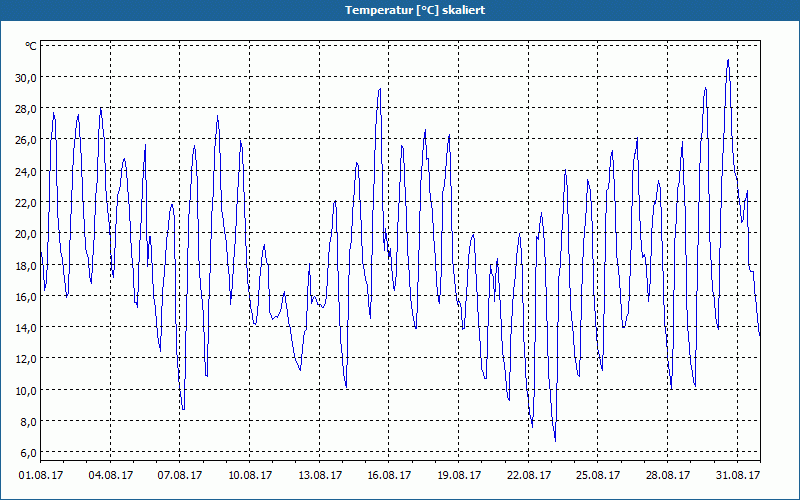Viewport: 800px width, 500px height.
Task: Click the 28,0 y-axis label
Action: tap(26, 109)
